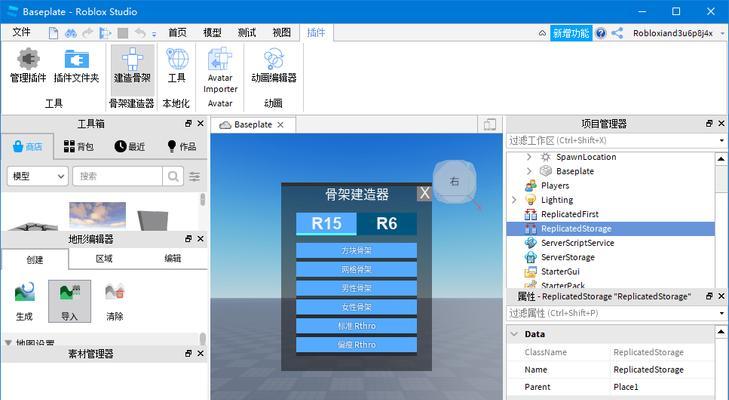This screenshot has width=729, height=400.
Task: Click the viewport layout toggle icon
Action: (x=490, y=125)
